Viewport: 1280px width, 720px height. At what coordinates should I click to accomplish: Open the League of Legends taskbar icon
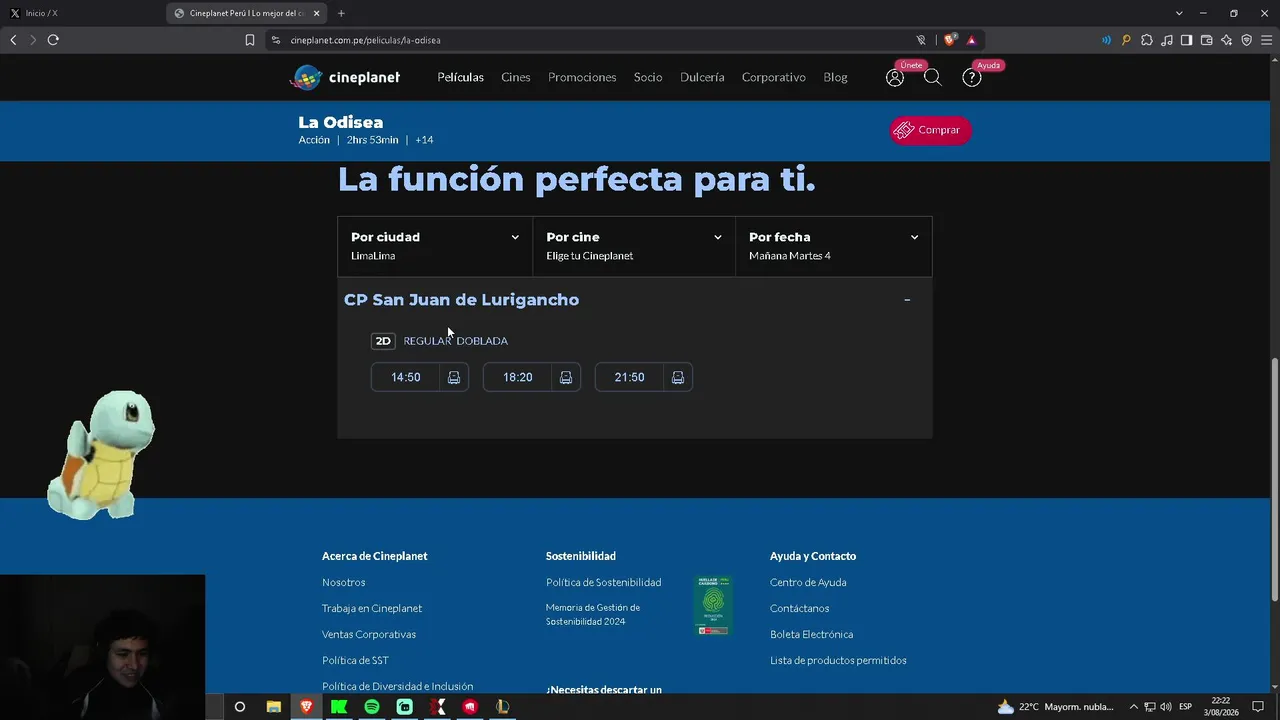(502, 706)
